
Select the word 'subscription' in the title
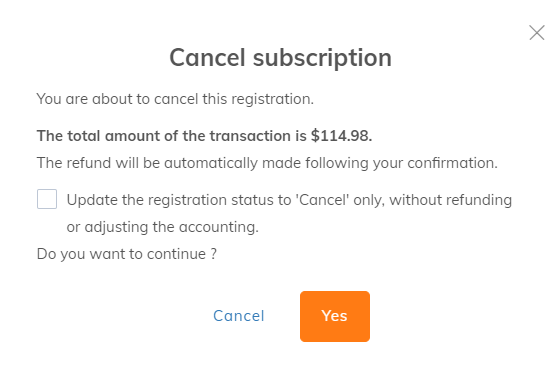322,58
